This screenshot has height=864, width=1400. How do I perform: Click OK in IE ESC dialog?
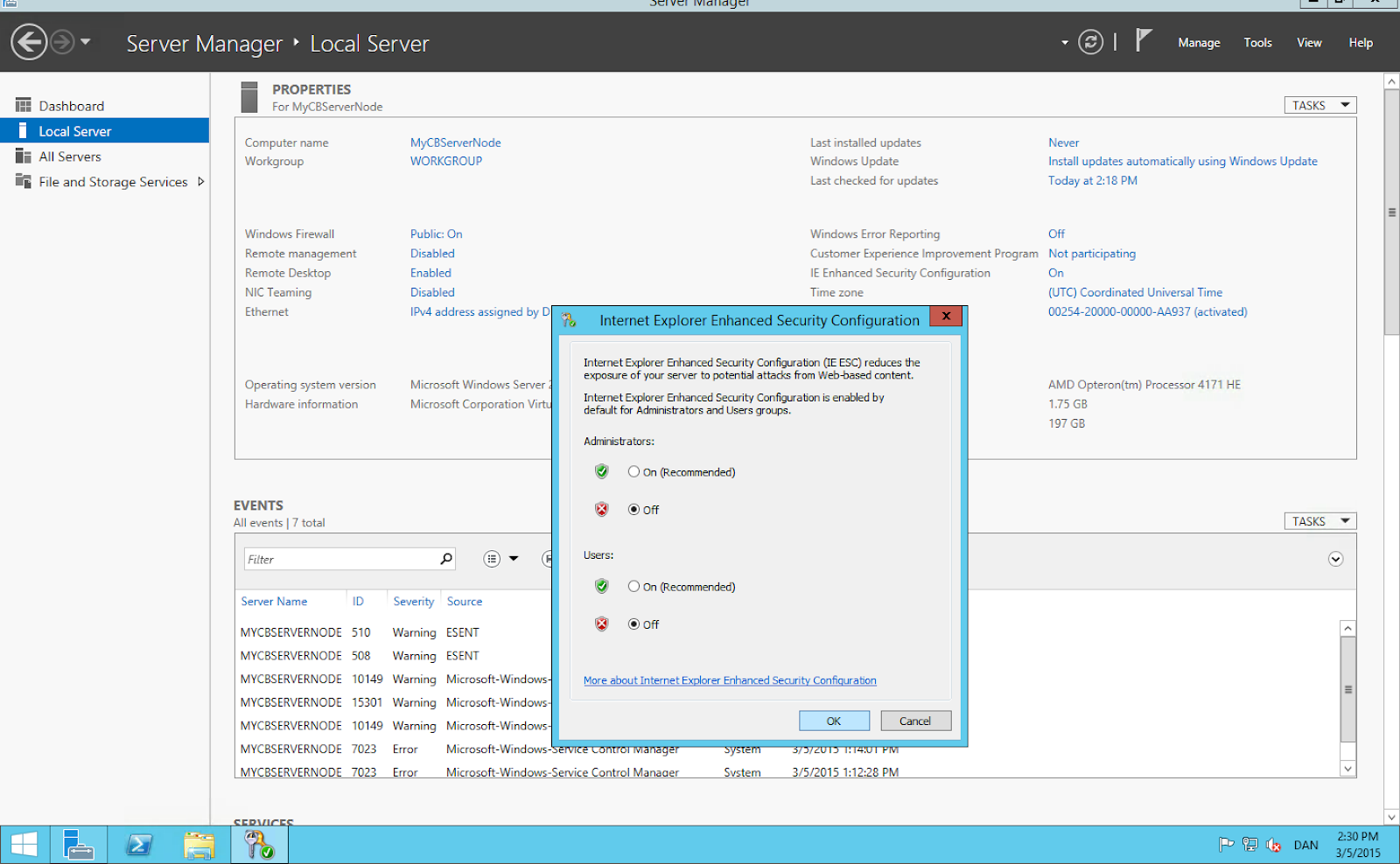point(834,721)
